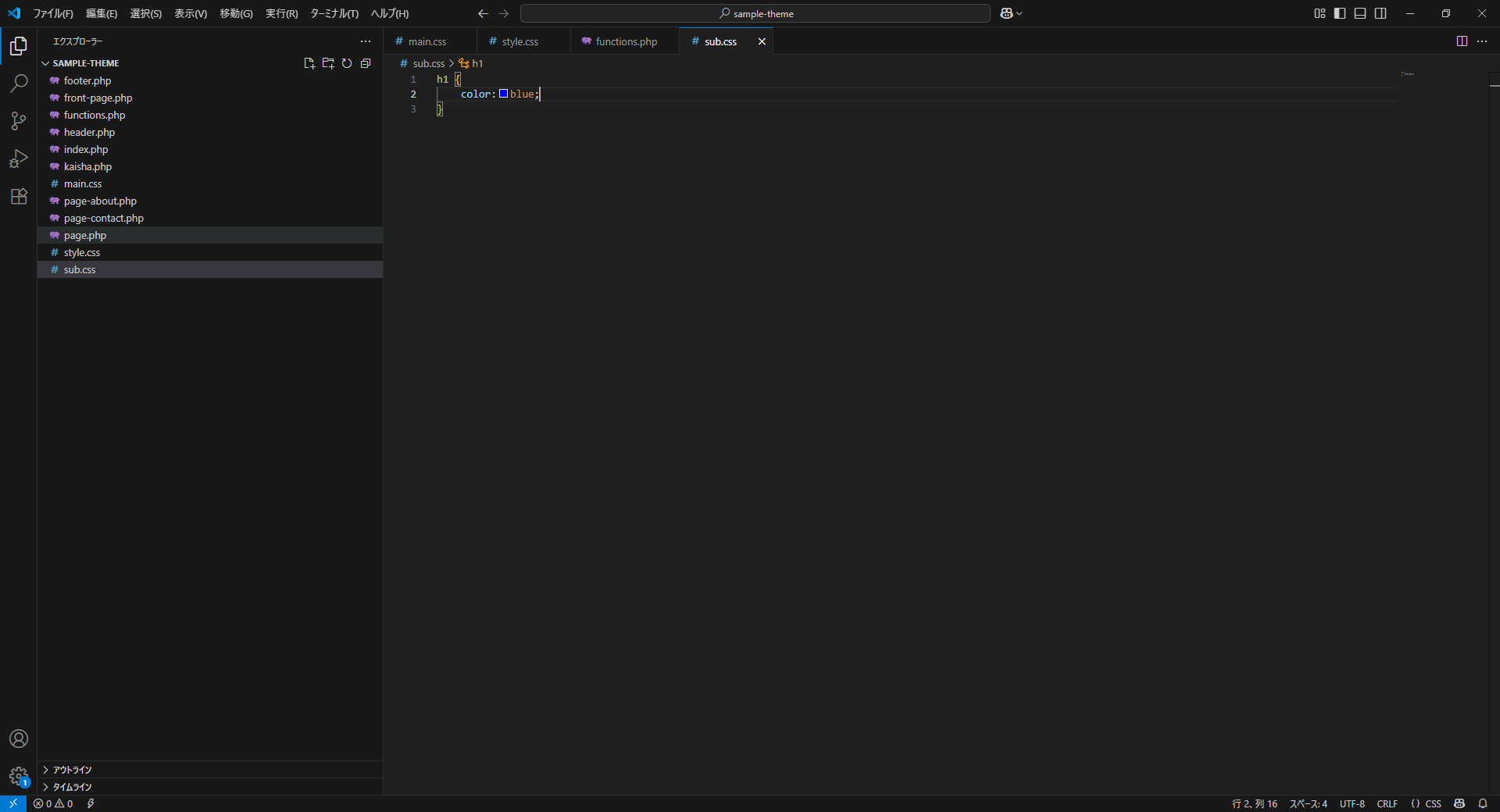Go to line via 行 2, 列 16
This screenshot has width=1500, height=812.
[1255, 803]
